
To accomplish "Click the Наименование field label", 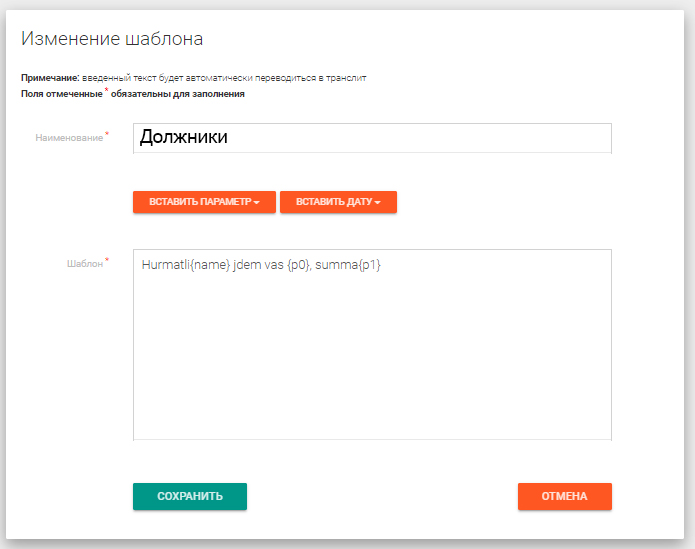I will pos(69,138).
